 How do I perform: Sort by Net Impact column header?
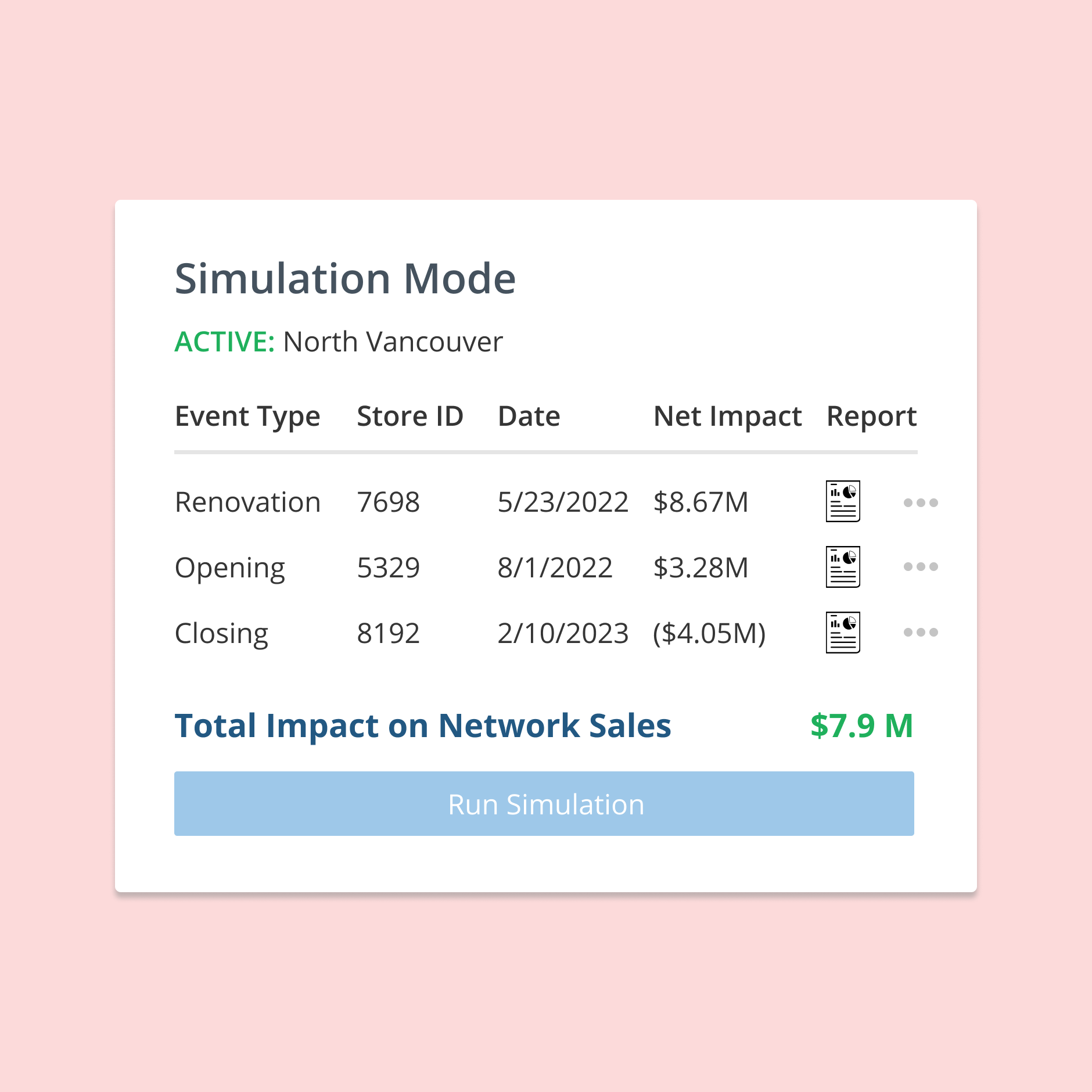tap(727, 416)
